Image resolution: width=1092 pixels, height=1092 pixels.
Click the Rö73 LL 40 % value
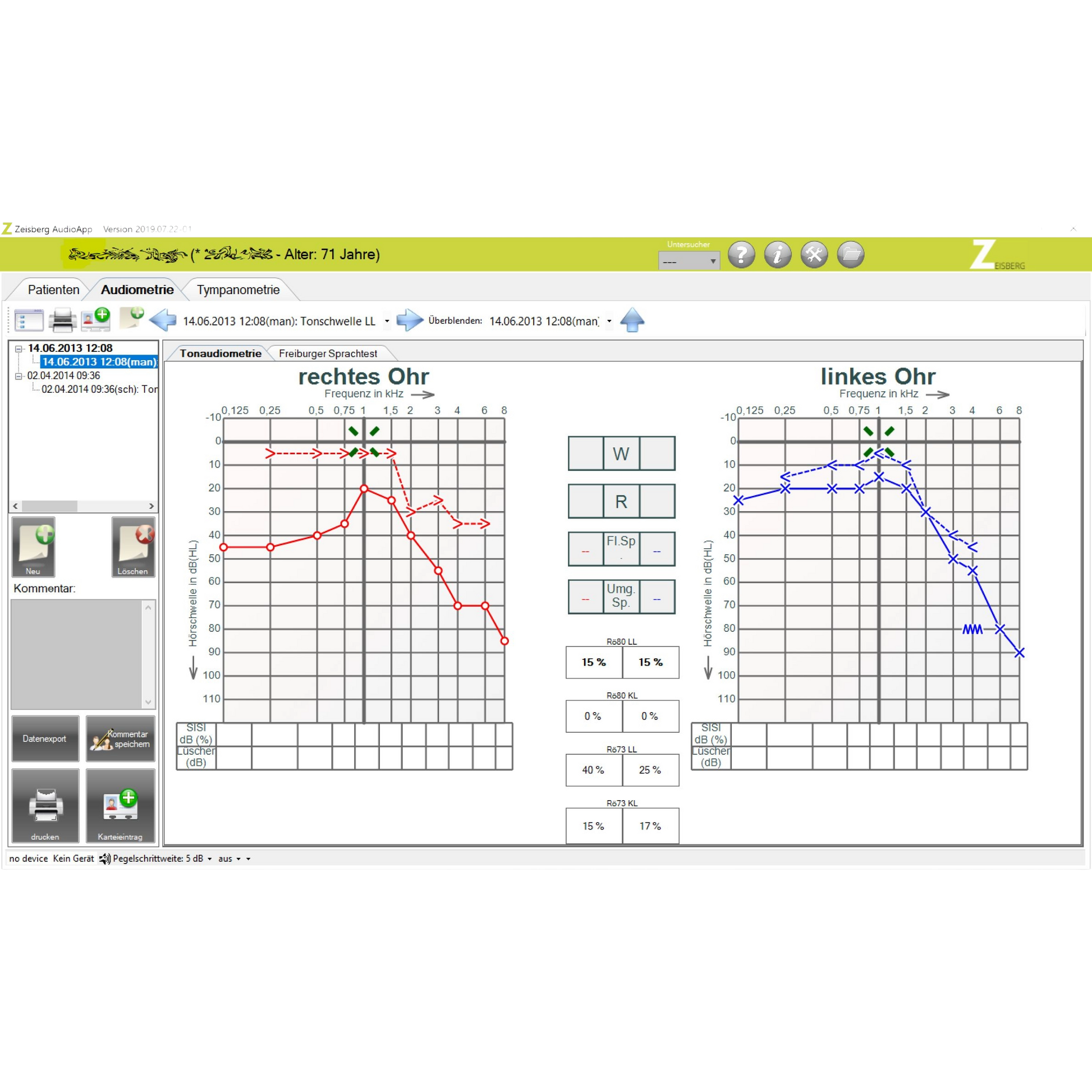[594, 770]
